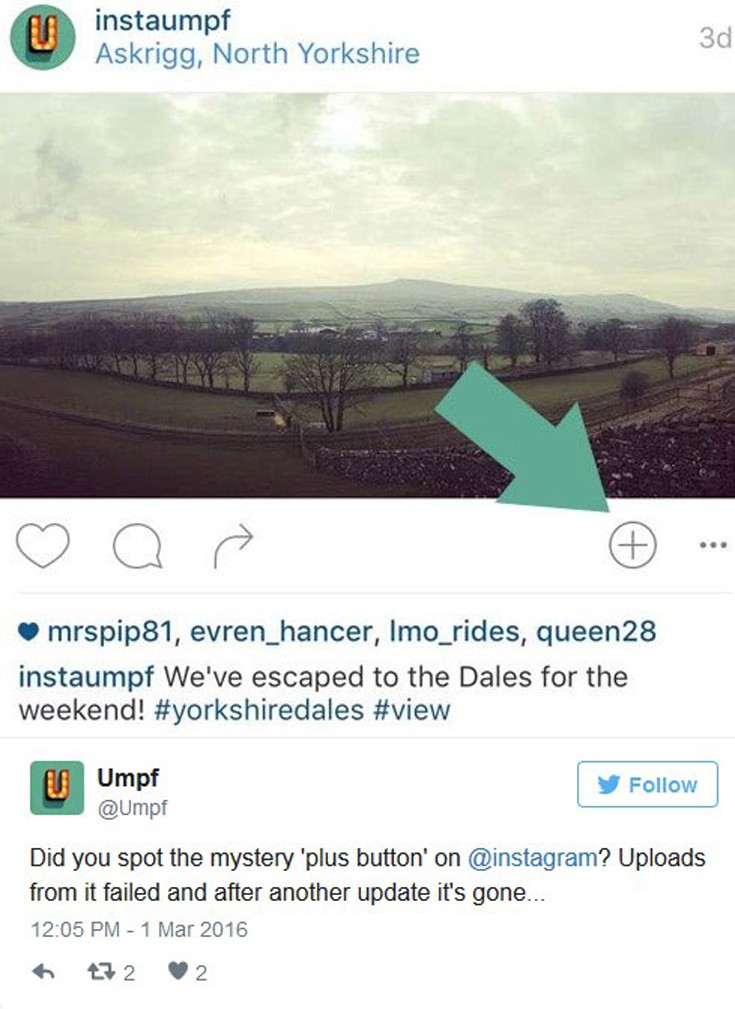Tap the circled plus button
This screenshot has width=735, height=1009.
(x=633, y=545)
